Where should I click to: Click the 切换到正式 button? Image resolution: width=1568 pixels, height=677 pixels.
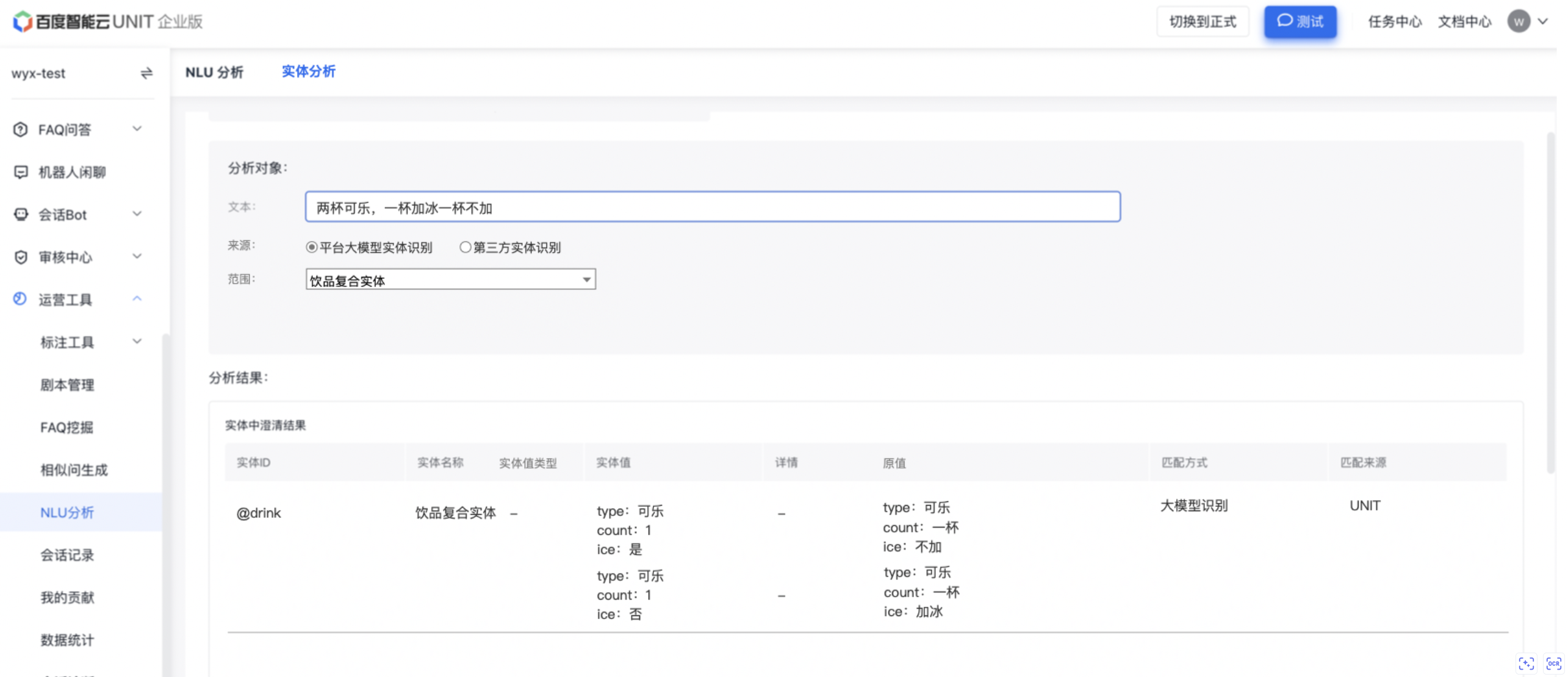1203,22
